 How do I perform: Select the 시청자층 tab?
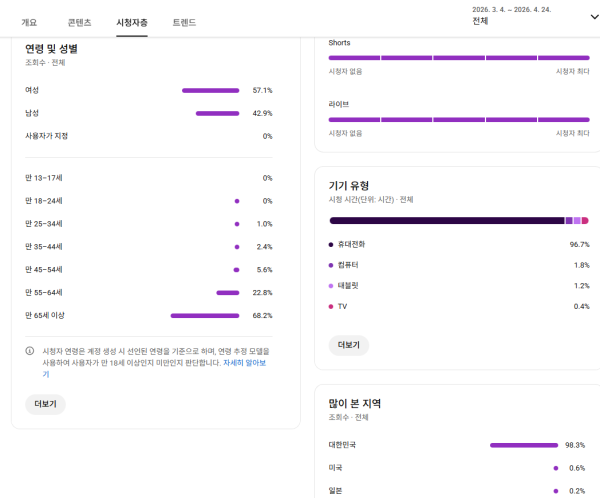[132, 22]
